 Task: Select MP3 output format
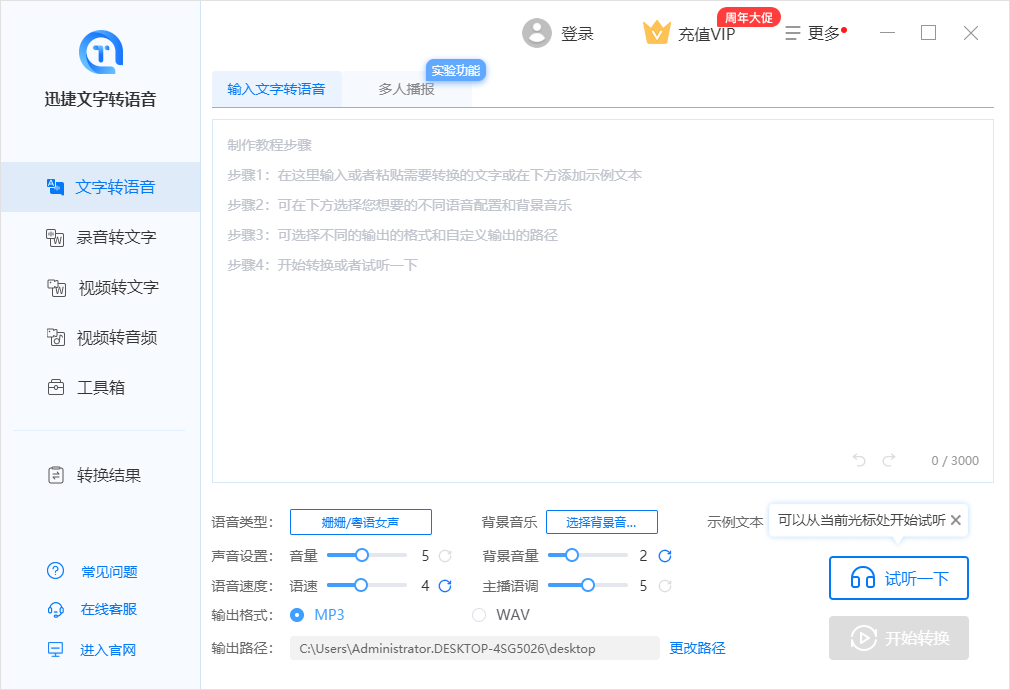point(297,615)
